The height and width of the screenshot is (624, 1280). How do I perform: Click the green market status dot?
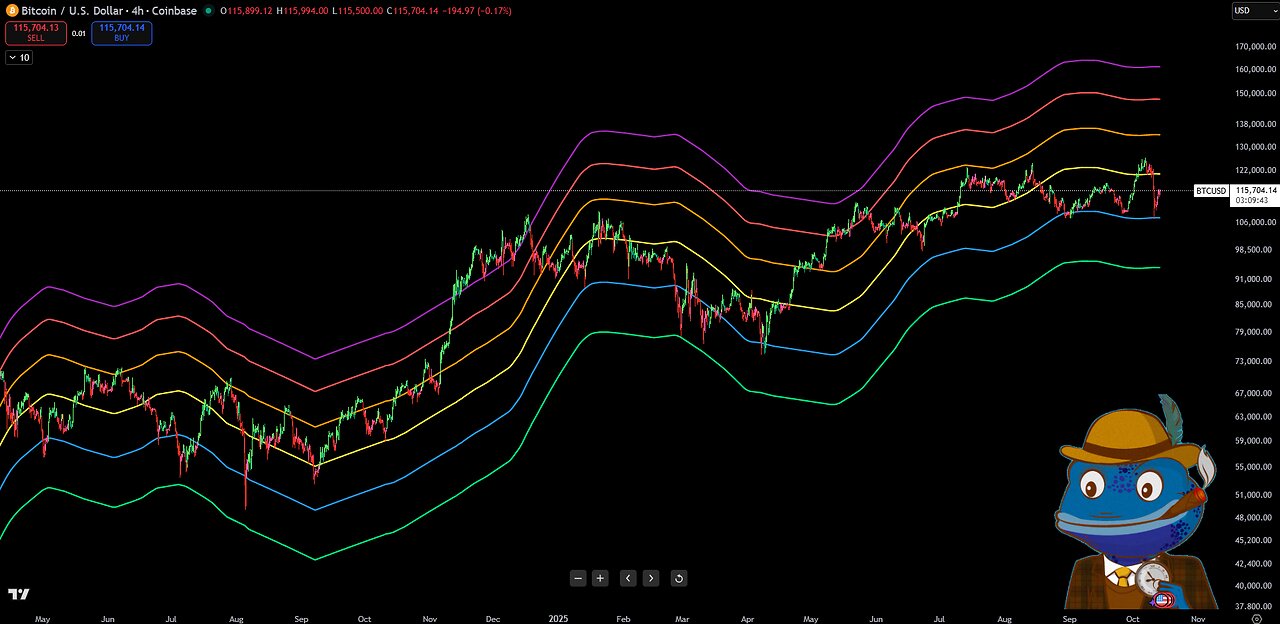click(x=208, y=11)
